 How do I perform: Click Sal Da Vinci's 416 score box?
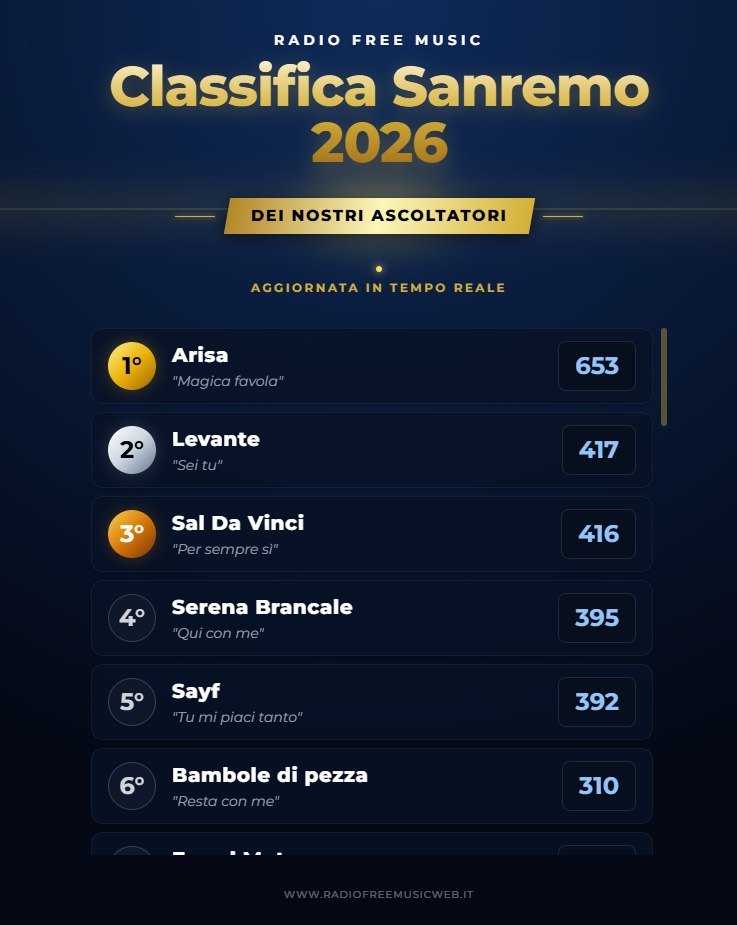click(598, 534)
